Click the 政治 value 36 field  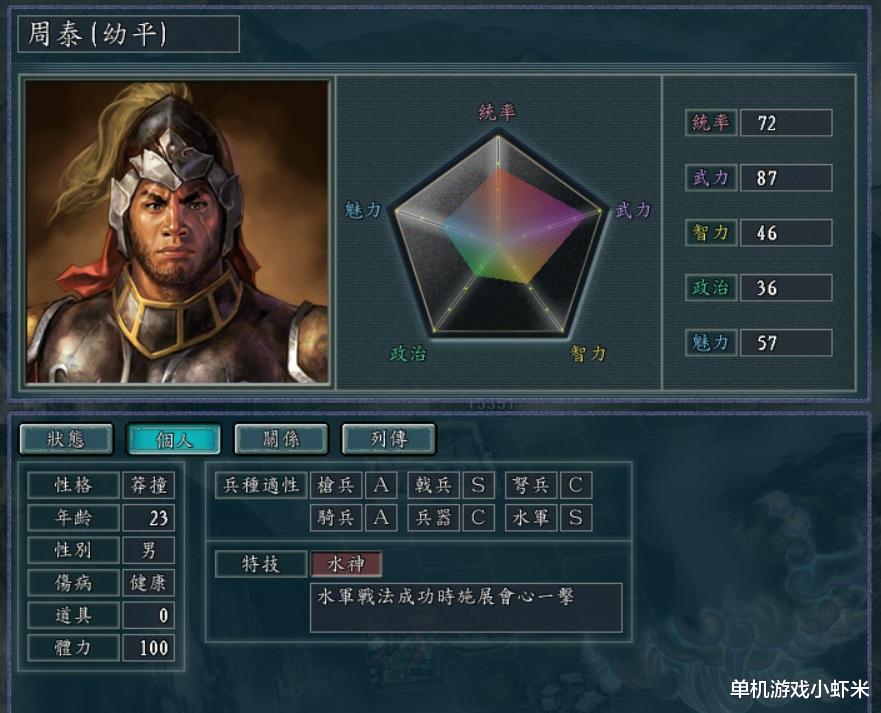pos(786,288)
